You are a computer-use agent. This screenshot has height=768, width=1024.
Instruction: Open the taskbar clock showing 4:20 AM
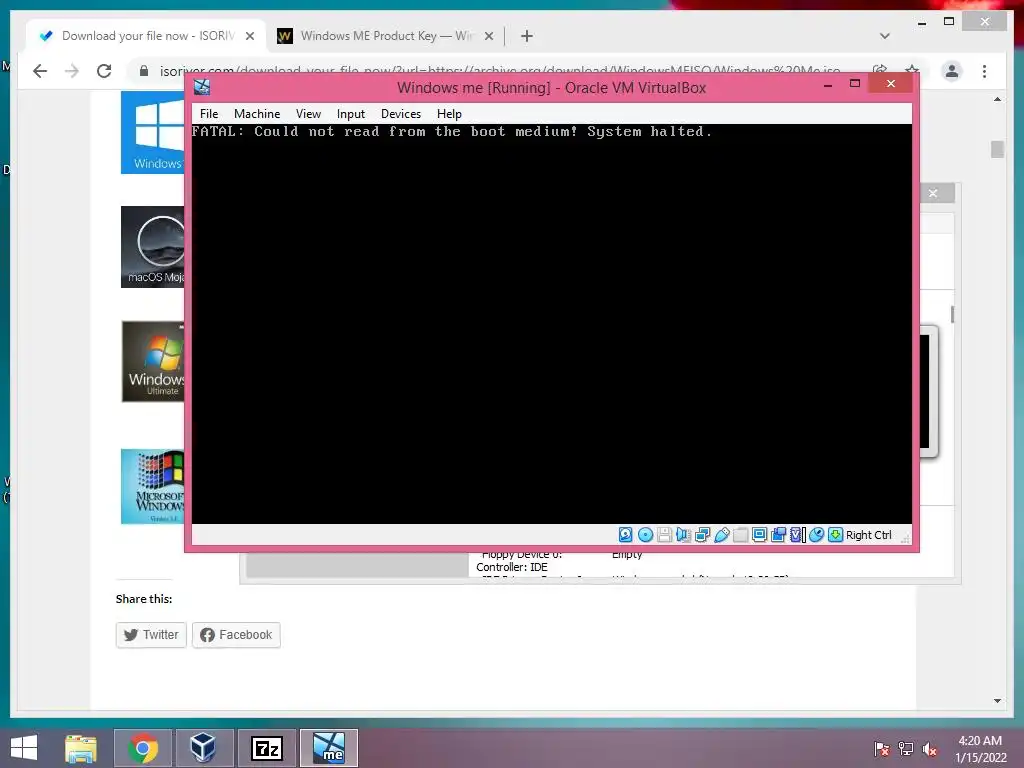[x=980, y=749]
